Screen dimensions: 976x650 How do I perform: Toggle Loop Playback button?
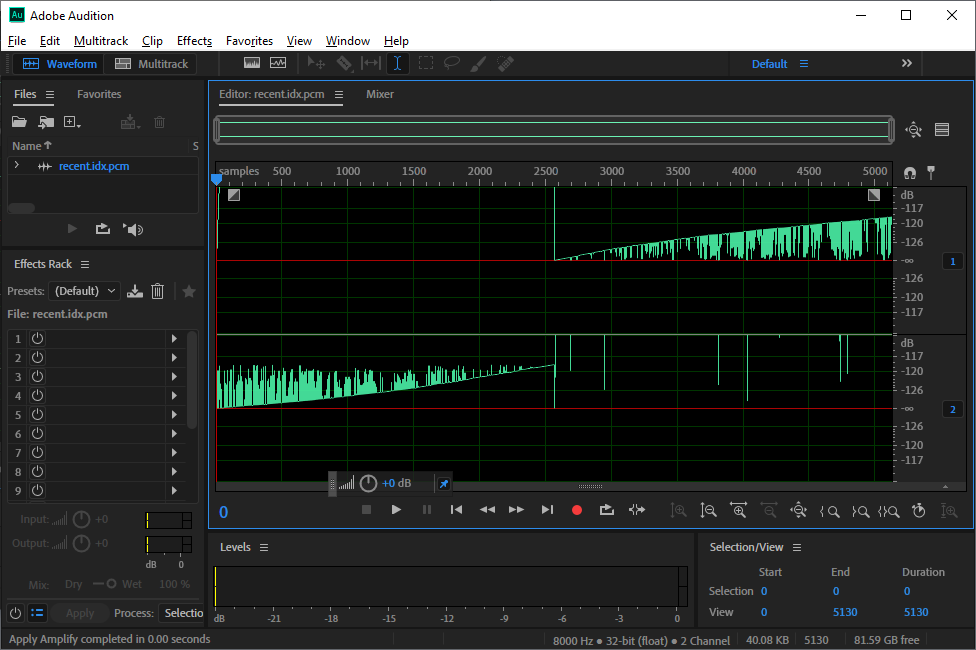[606, 510]
